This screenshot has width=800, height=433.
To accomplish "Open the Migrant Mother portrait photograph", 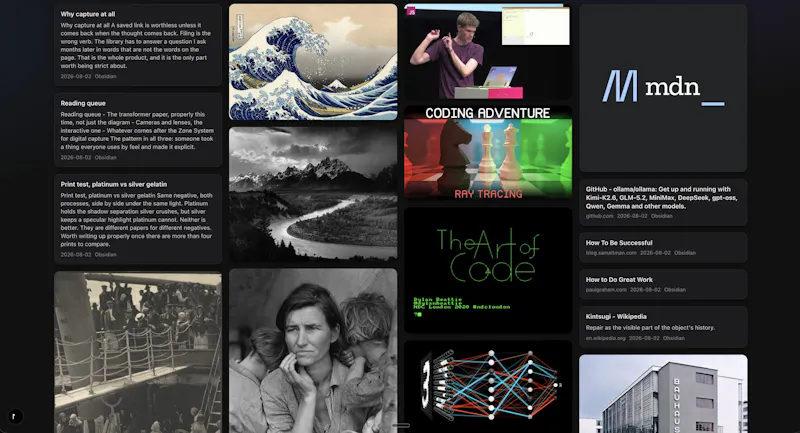I will pyautogui.click(x=313, y=350).
